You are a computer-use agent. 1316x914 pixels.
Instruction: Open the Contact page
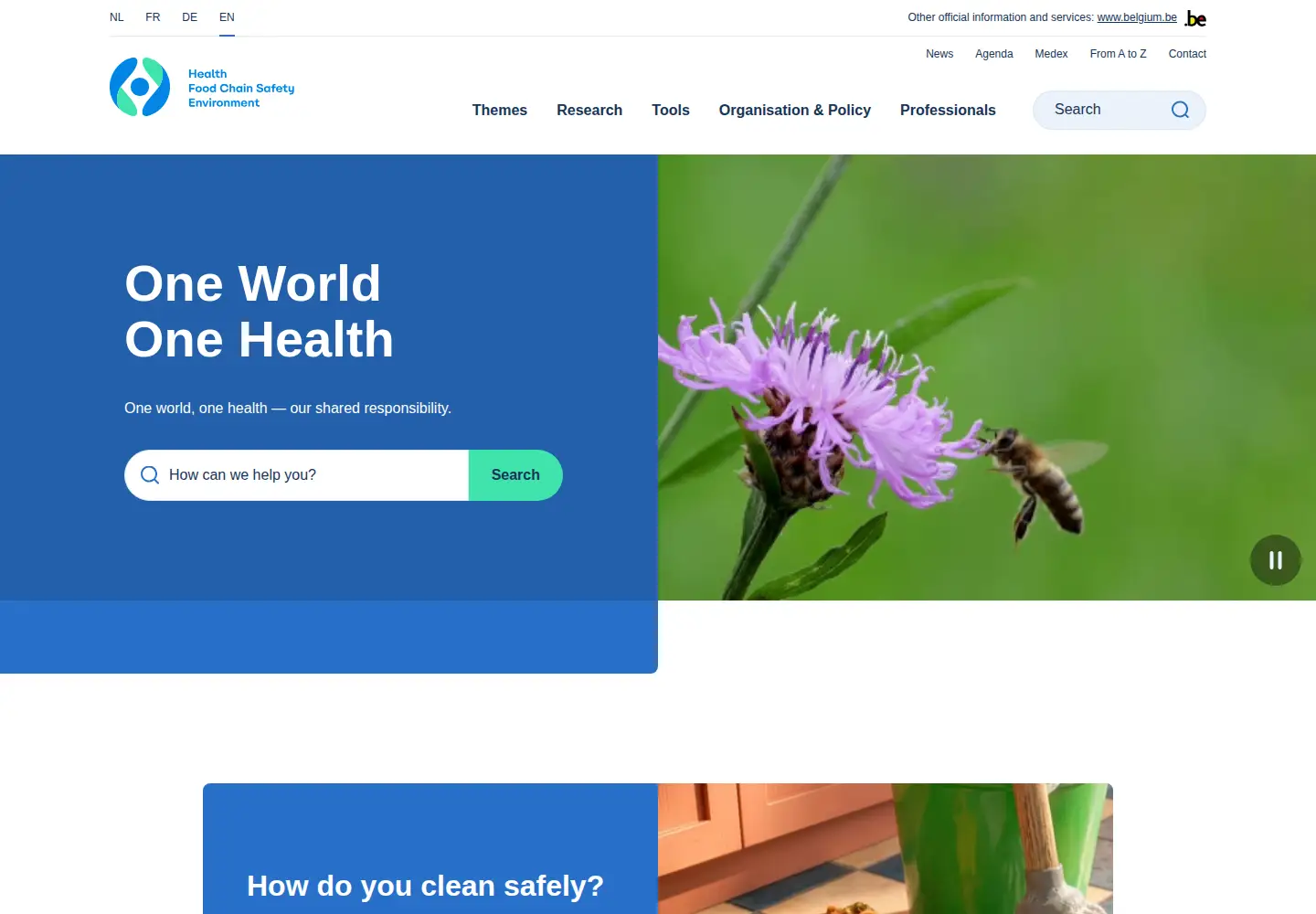click(x=1187, y=54)
